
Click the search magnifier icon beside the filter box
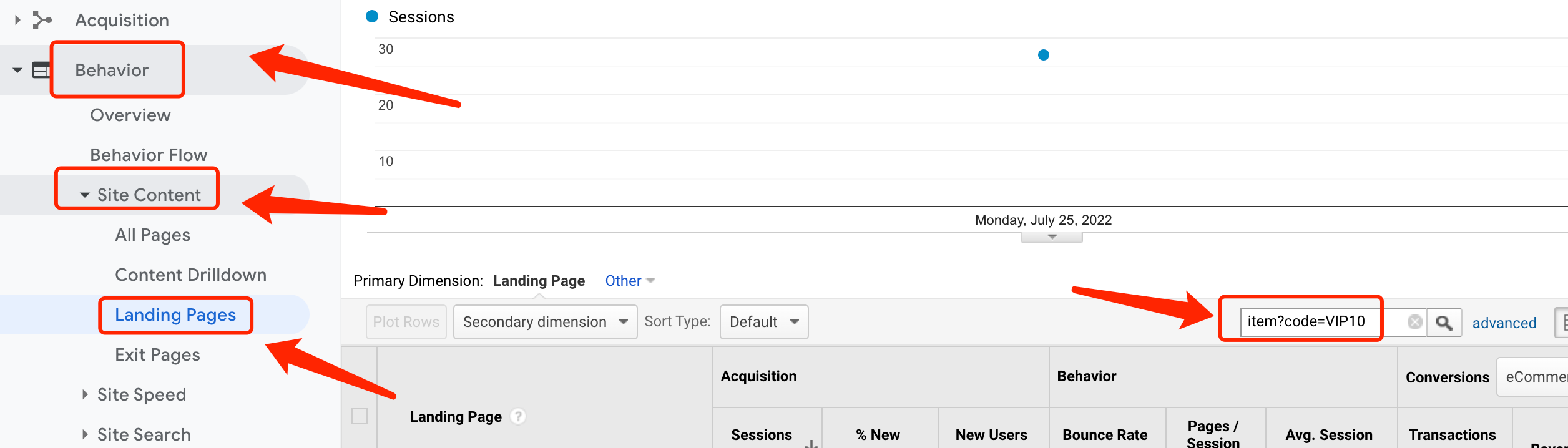[x=1445, y=322]
